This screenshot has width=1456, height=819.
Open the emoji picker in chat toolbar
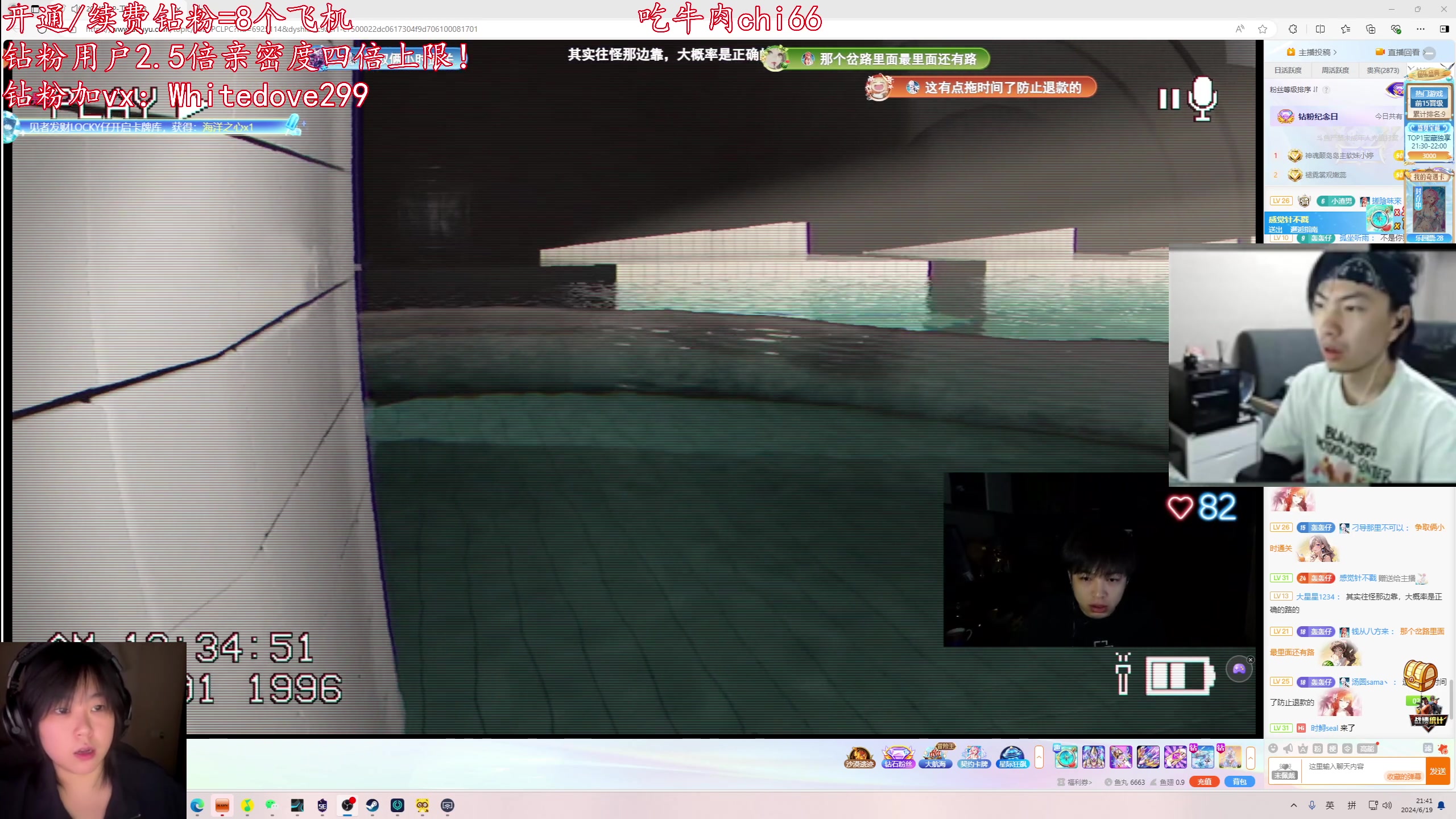pyautogui.click(x=1273, y=748)
